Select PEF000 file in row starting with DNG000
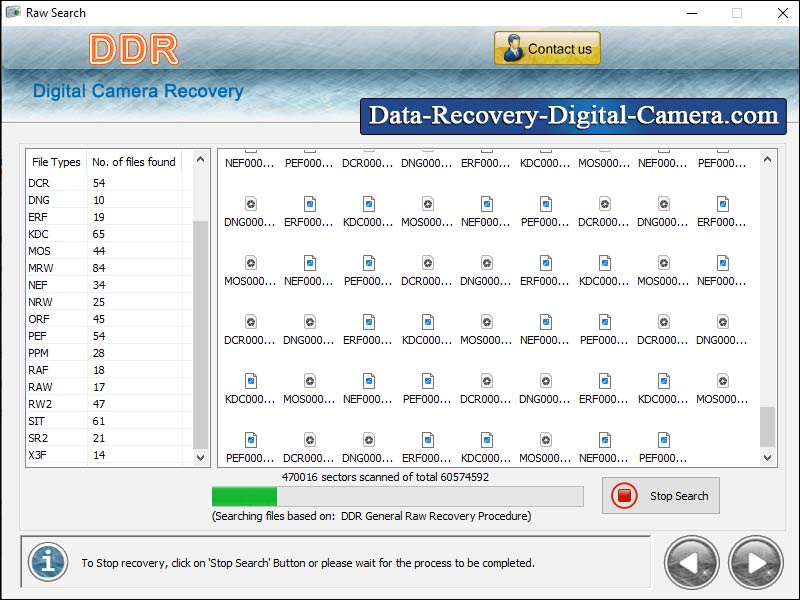 coord(545,212)
